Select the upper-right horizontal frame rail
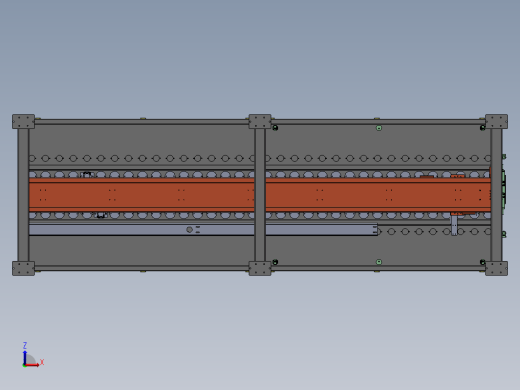This screenshot has height=390, width=520. [x=378, y=122]
